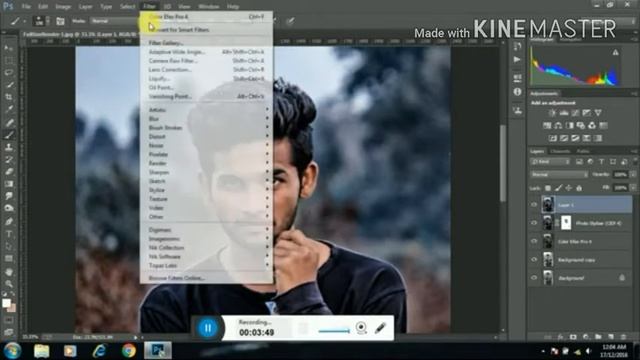640x360 pixels.
Task: Open Chrome from the taskbar
Action: point(129,351)
